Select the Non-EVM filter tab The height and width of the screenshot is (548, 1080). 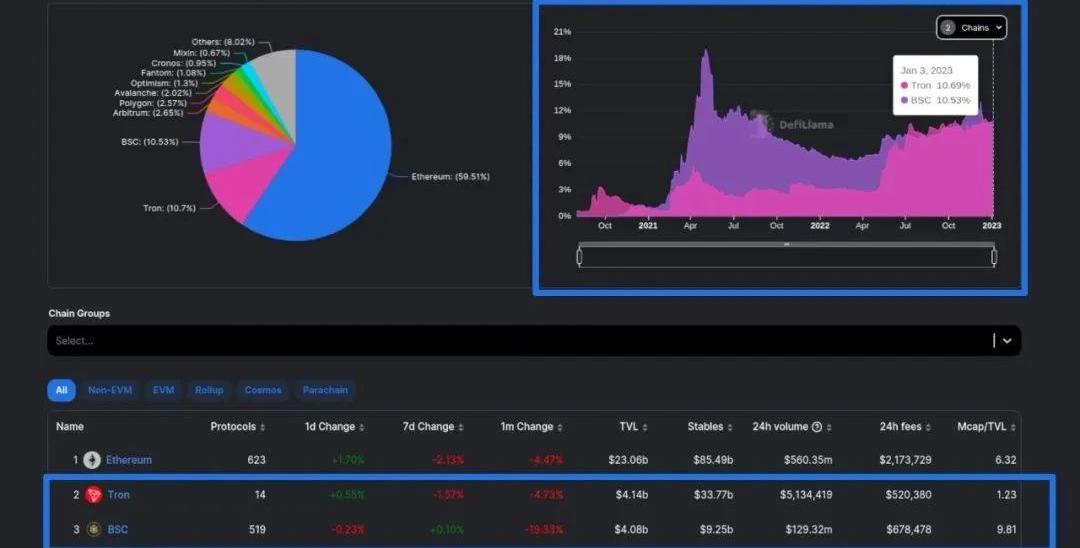(110, 390)
